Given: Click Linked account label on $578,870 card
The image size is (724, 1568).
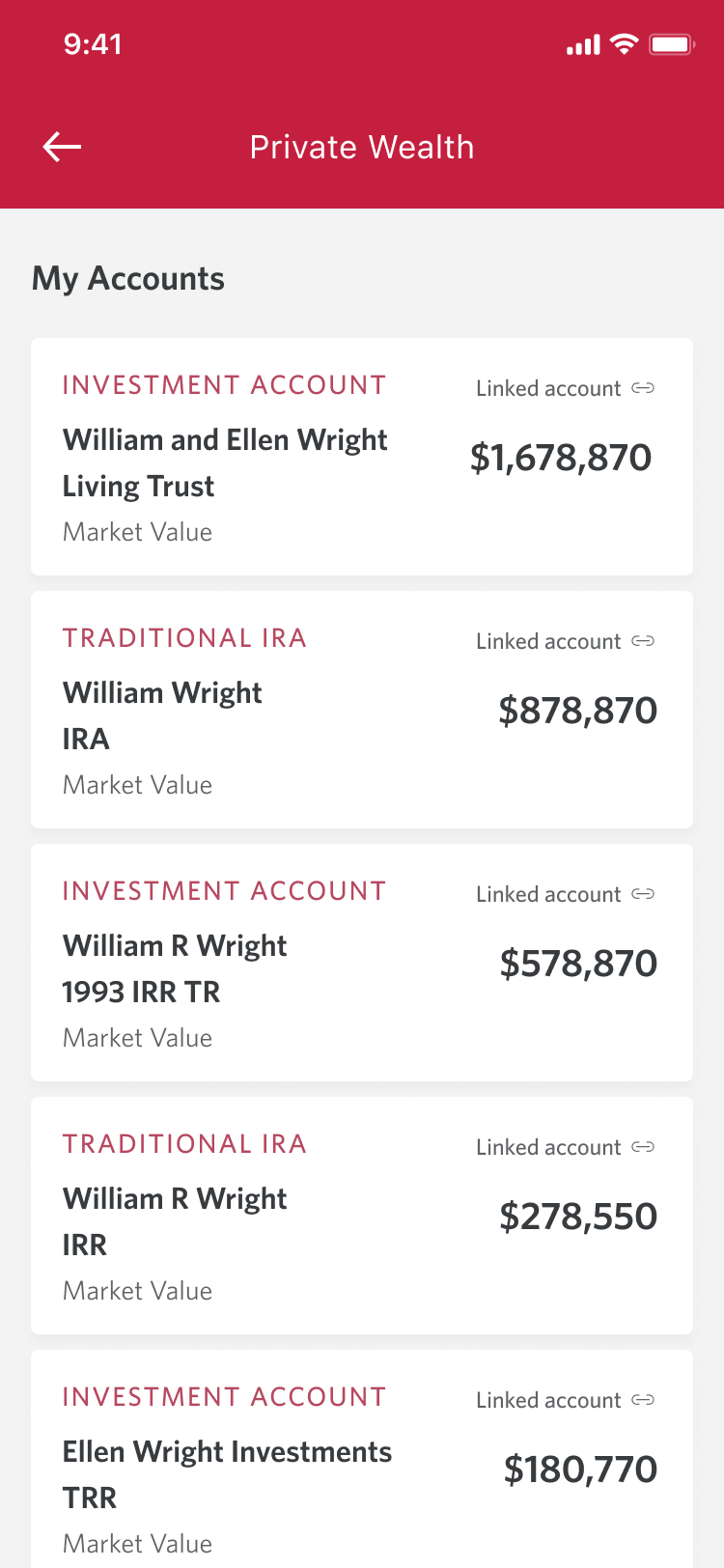Looking at the screenshot, I should click(x=548, y=894).
